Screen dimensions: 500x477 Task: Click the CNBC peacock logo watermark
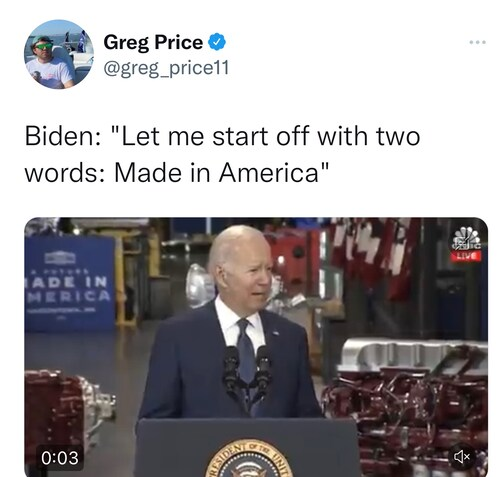click(467, 239)
